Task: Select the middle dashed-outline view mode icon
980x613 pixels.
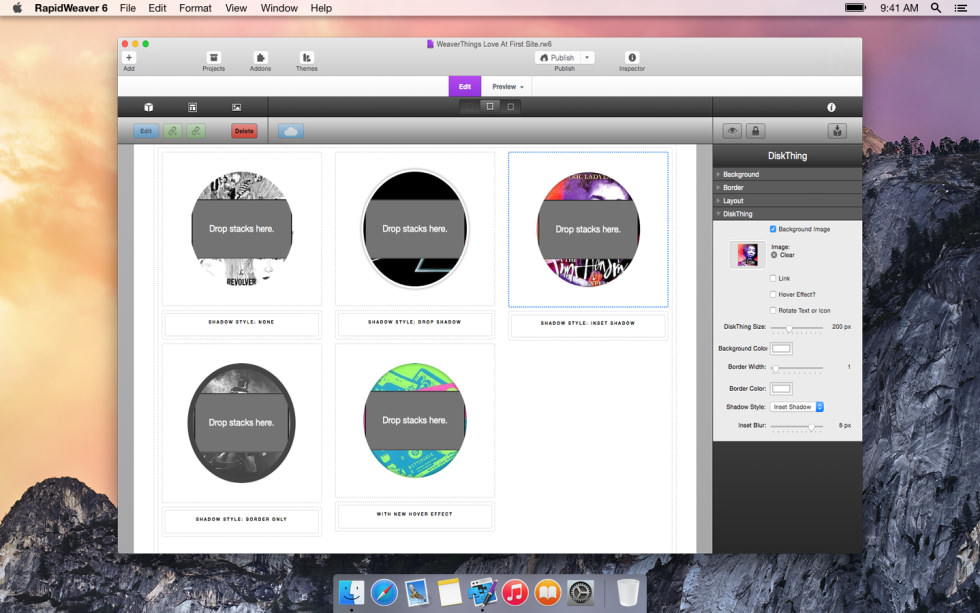Action: tap(490, 107)
